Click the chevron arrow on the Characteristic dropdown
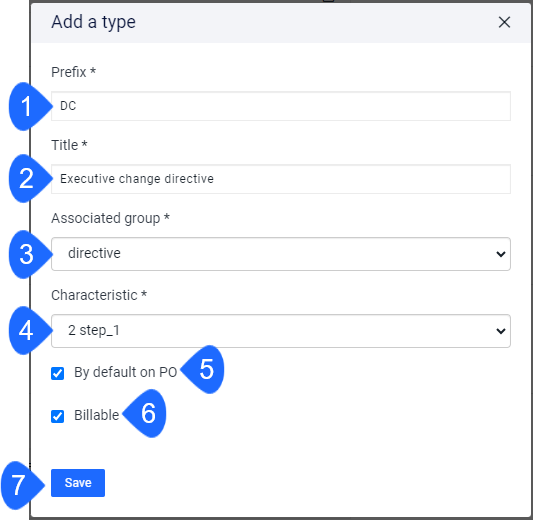 (x=501, y=331)
